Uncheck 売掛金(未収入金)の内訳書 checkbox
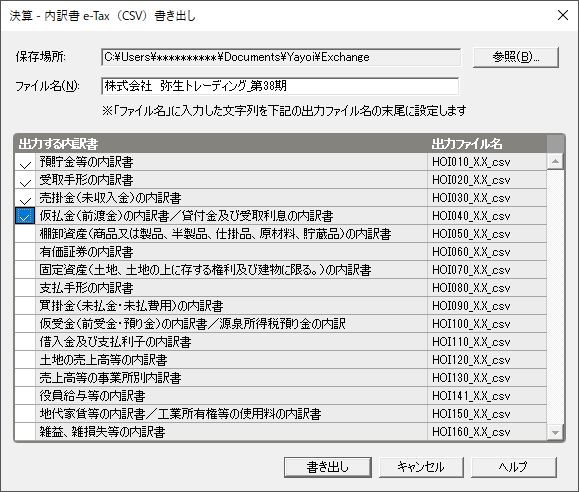 click(x=25, y=198)
